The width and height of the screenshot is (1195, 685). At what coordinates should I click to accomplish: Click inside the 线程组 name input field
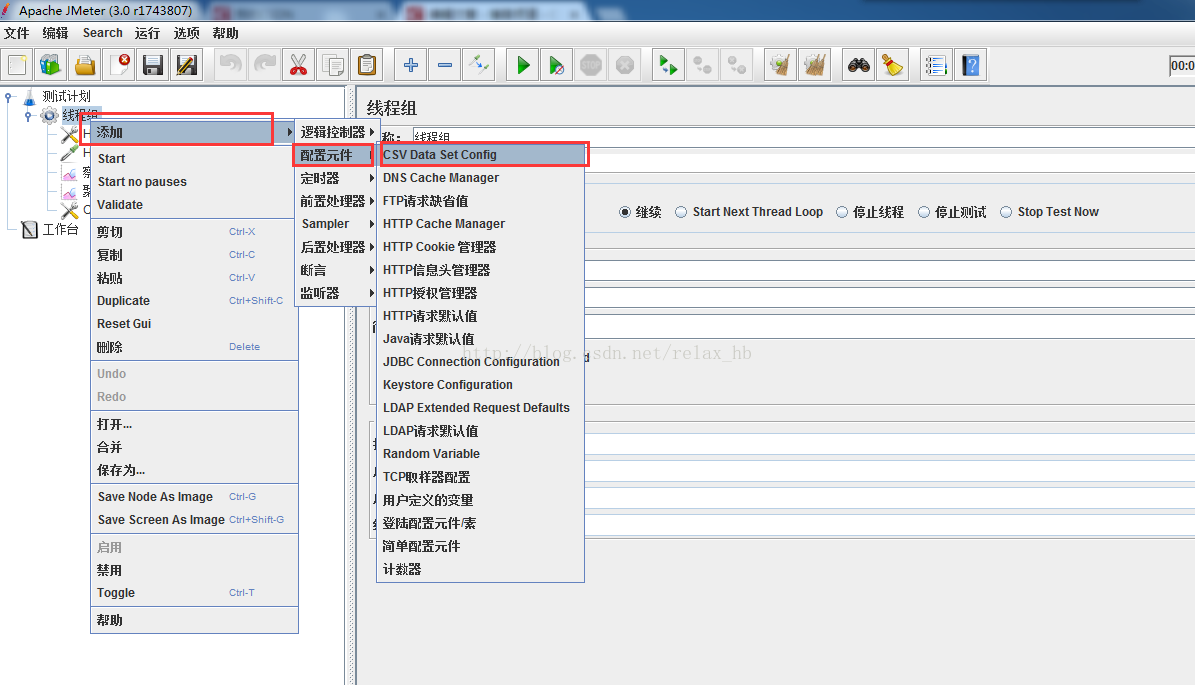tap(803, 137)
